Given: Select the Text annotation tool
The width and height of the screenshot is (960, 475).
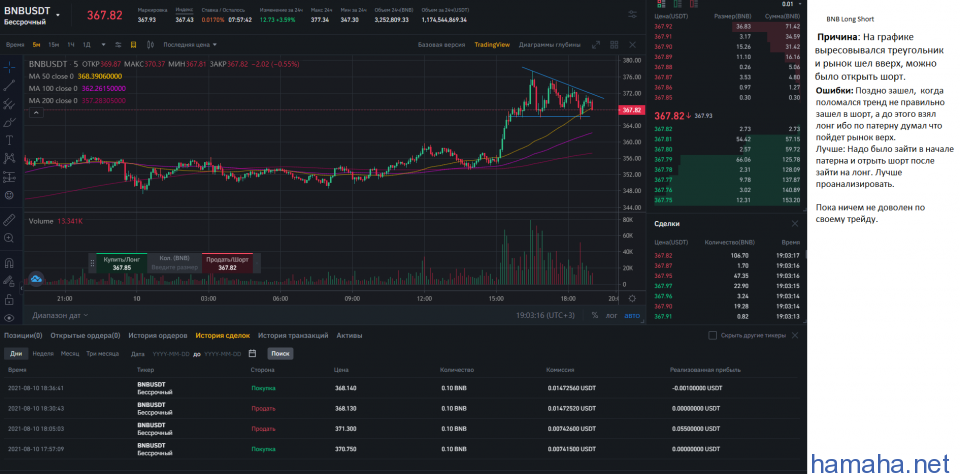Looking at the screenshot, I should point(9,140).
